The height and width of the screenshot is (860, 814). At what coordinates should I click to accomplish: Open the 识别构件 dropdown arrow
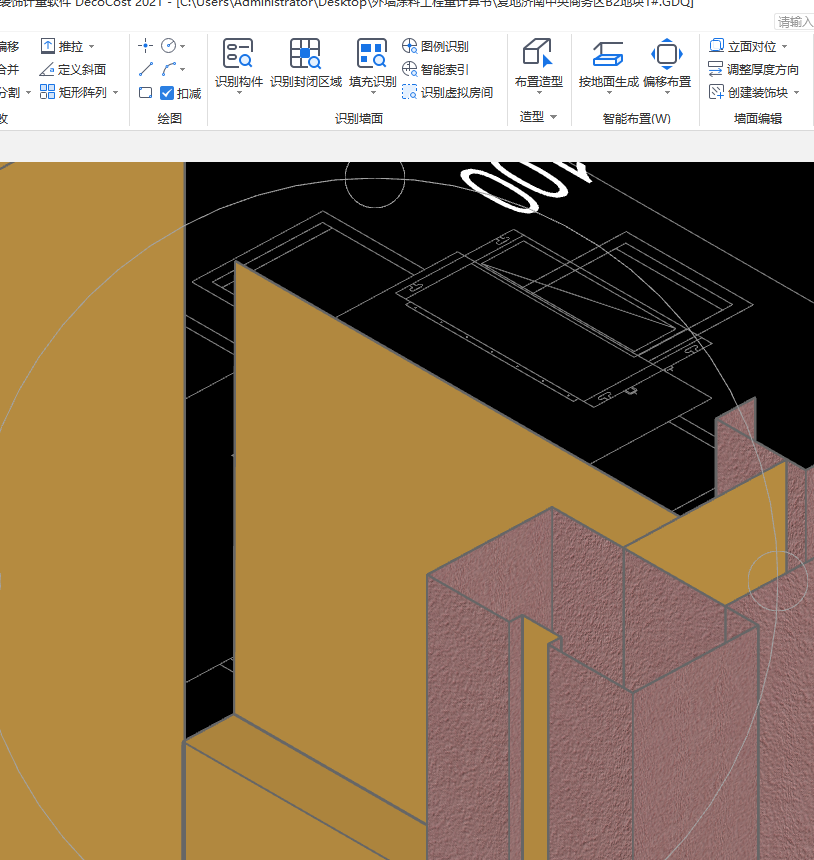pyautogui.click(x=239, y=93)
